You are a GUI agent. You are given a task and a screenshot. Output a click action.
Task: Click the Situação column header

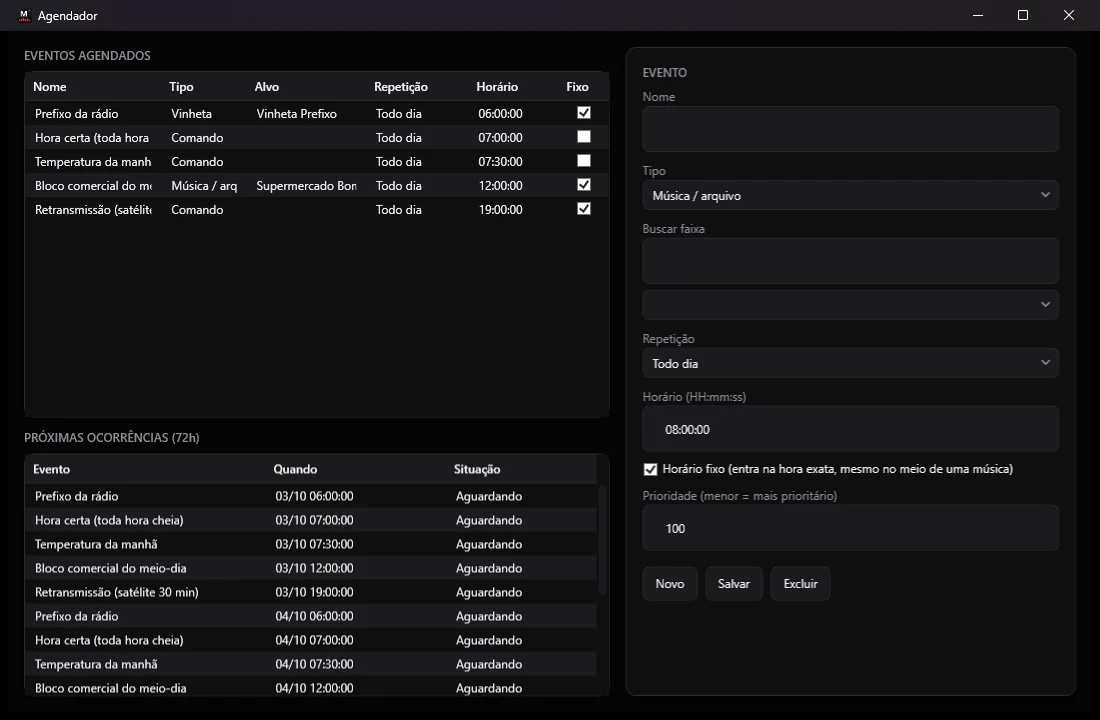477,469
